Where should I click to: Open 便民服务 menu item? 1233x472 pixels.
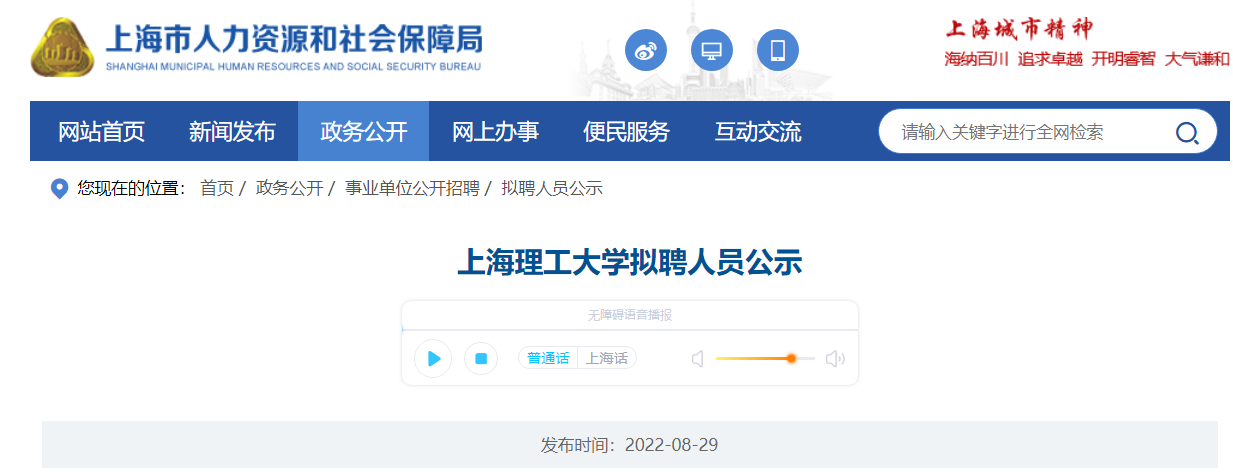click(627, 132)
